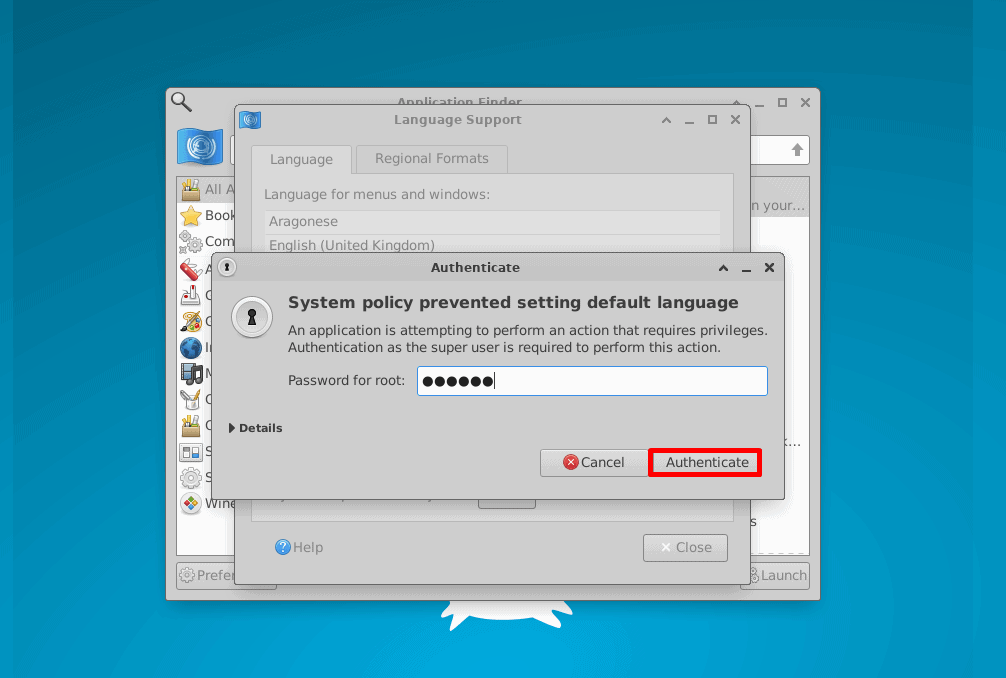Close Language Support via title bar X
The height and width of the screenshot is (678, 1006).
click(x=735, y=120)
